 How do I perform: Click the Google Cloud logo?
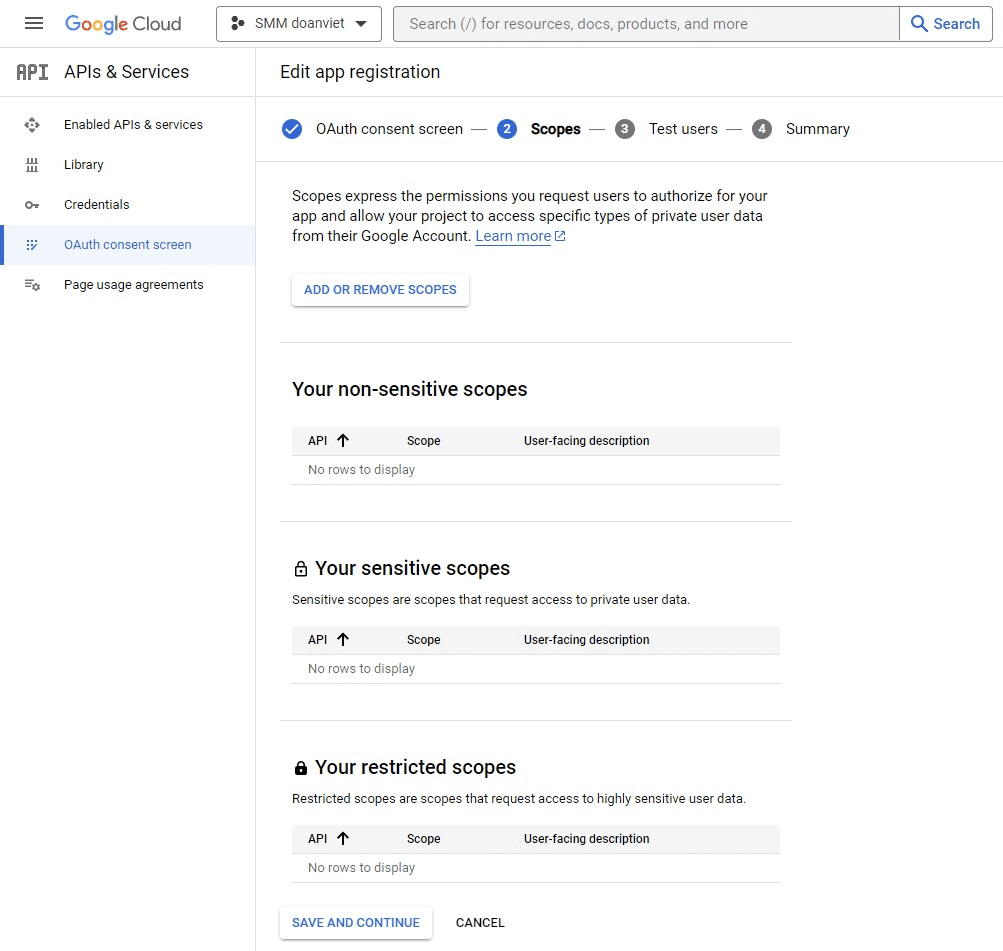(123, 24)
